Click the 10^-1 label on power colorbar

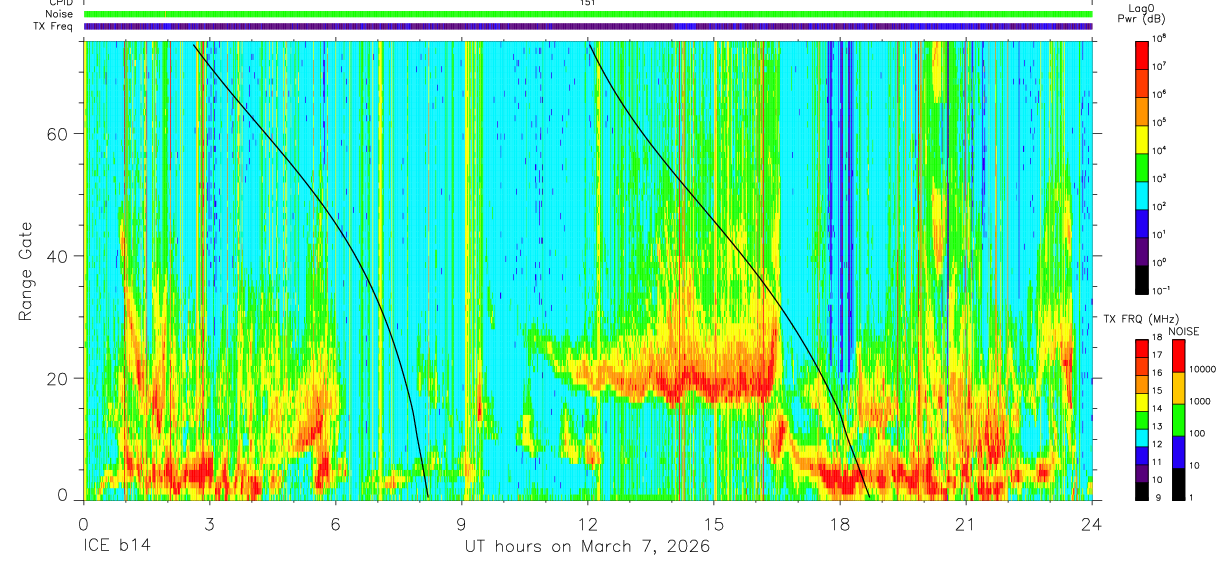point(1160,291)
